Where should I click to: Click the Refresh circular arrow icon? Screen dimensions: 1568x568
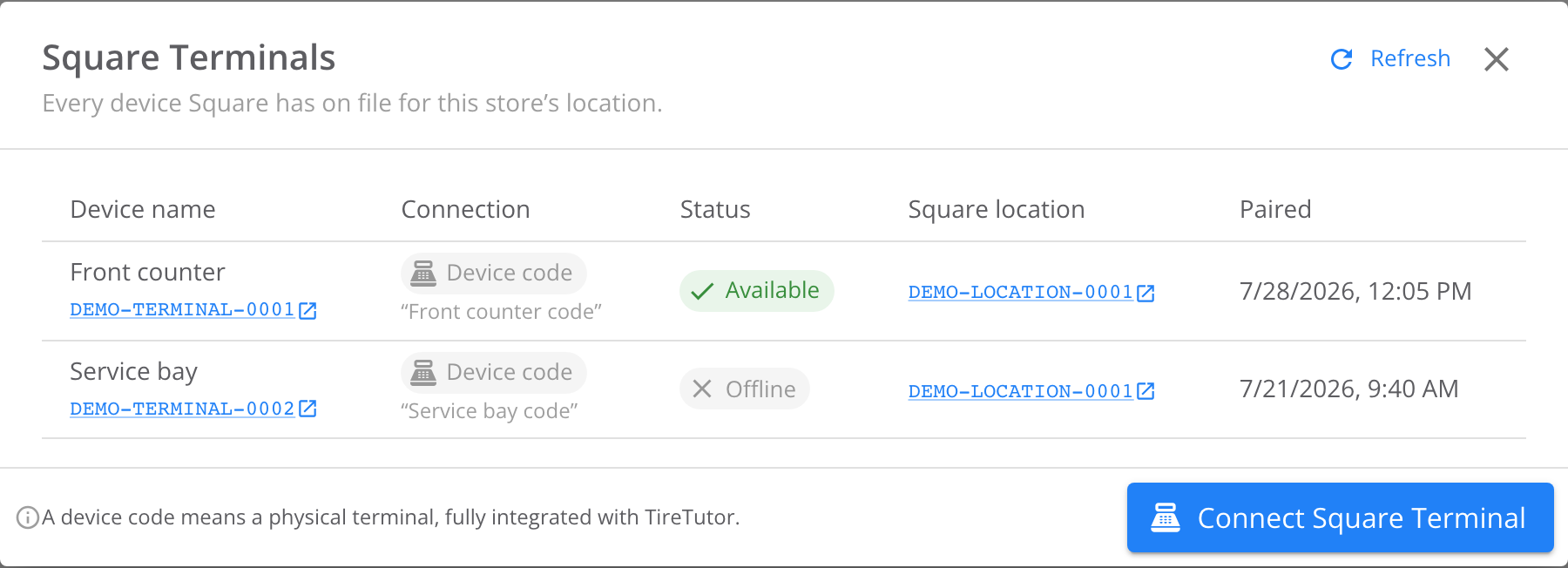(1342, 59)
